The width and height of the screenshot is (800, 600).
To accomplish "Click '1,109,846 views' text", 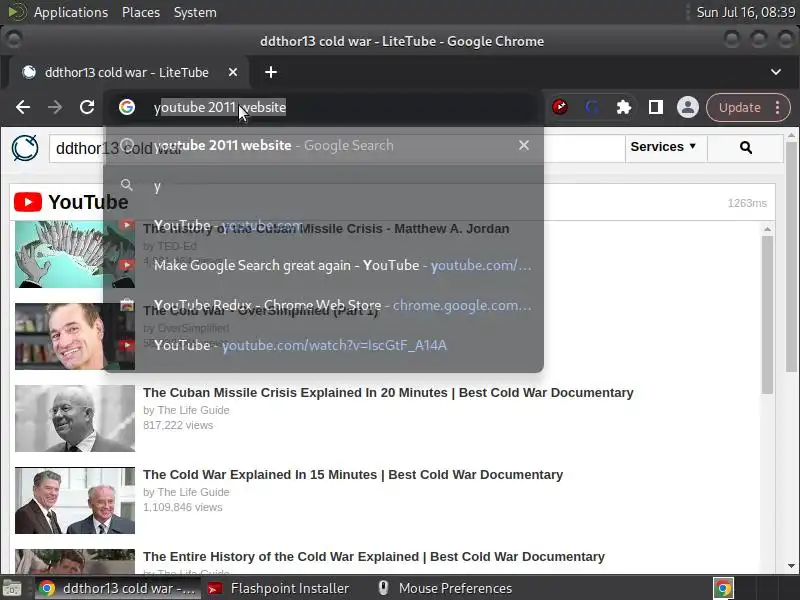I will (x=183, y=507).
